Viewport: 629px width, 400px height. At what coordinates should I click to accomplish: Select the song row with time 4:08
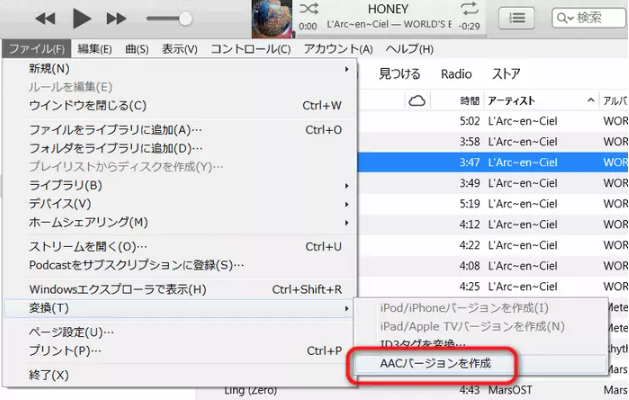pos(493,266)
